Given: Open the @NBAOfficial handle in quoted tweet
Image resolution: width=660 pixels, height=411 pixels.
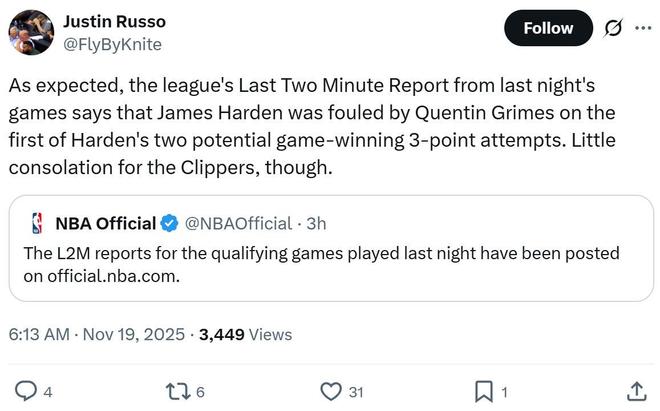Looking at the screenshot, I should (x=239, y=223).
